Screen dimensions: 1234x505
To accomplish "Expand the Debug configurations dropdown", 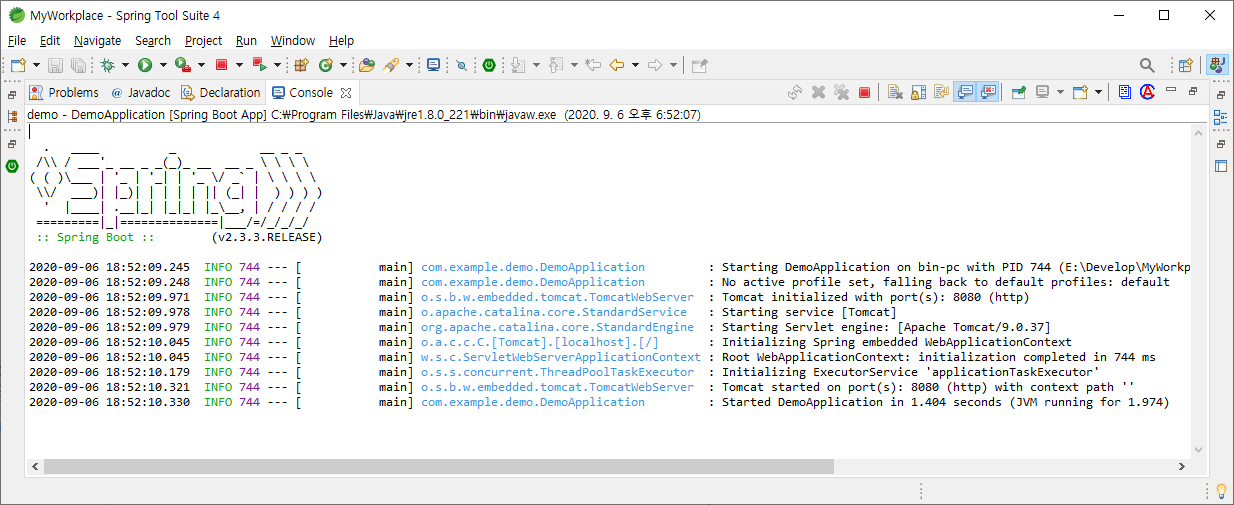I will point(125,65).
